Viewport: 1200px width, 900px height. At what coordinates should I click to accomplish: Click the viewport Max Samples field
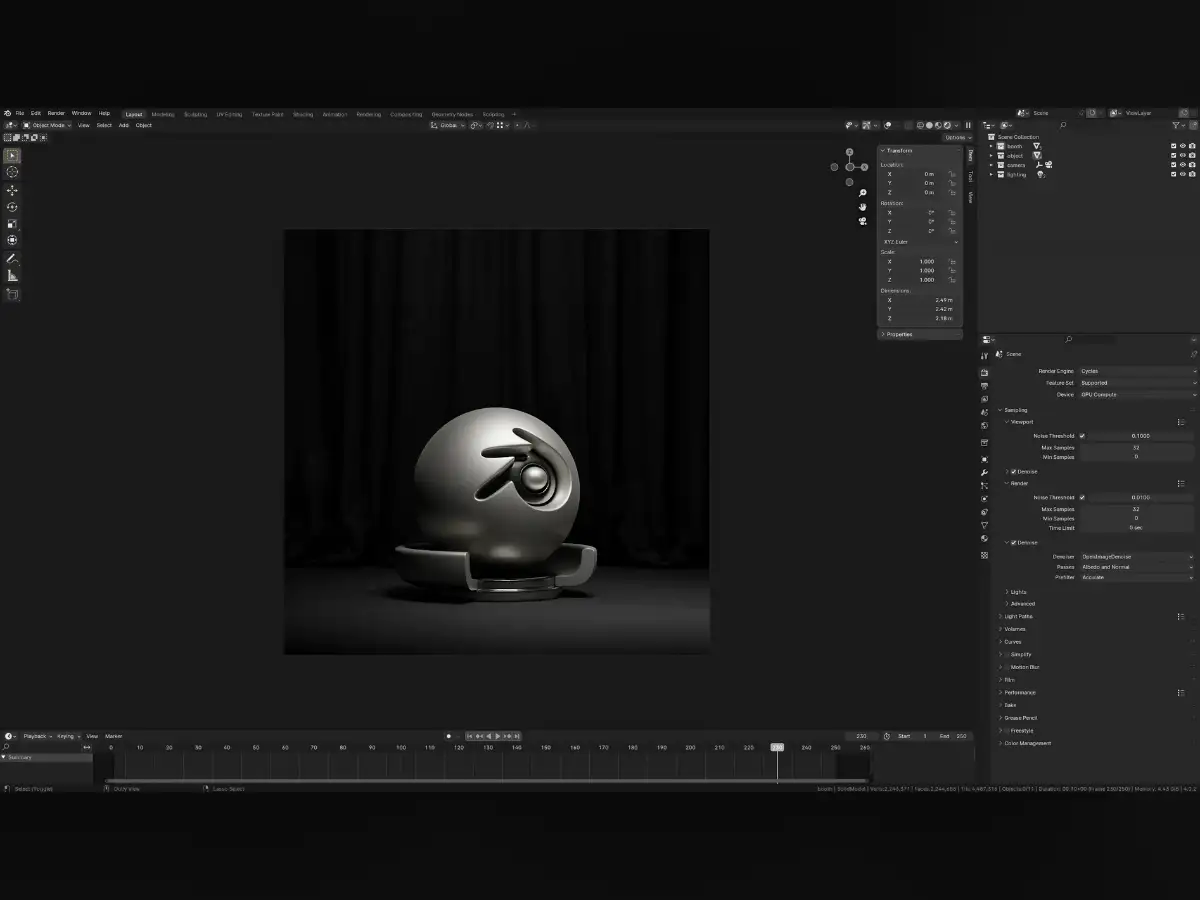coord(1136,448)
